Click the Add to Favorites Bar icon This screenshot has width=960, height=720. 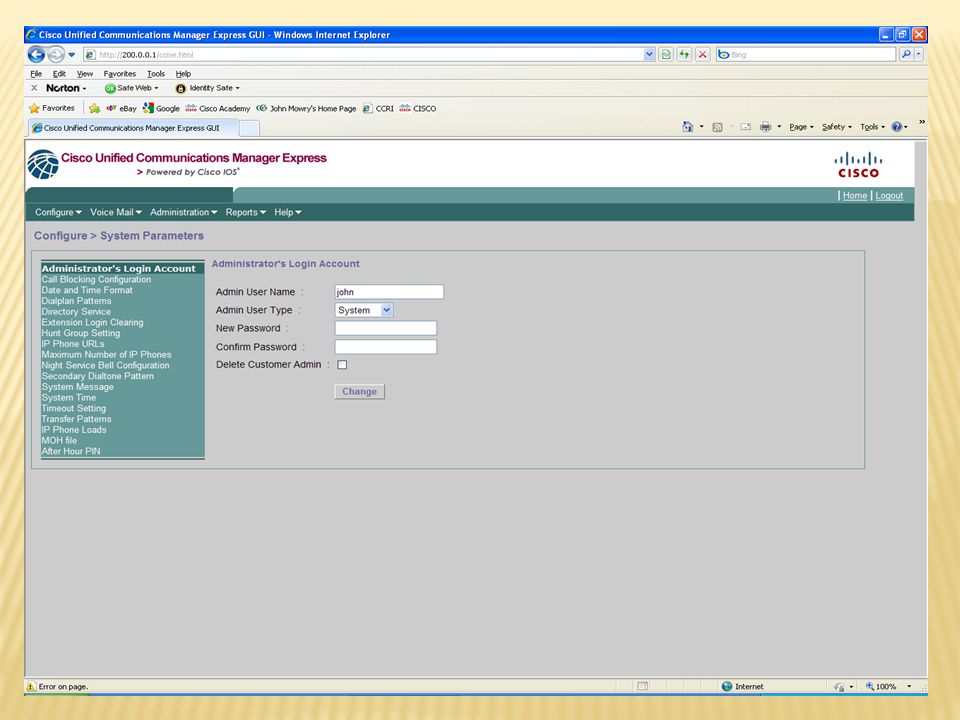click(94, 108)
